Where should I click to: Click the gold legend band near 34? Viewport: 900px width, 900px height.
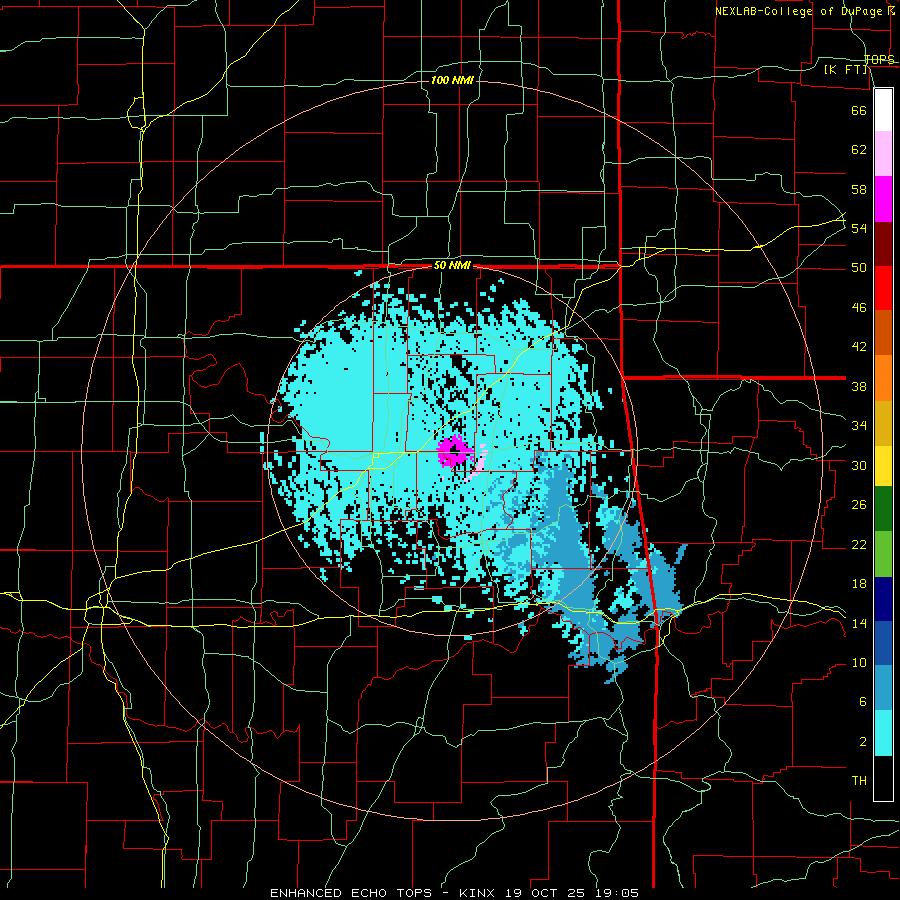883,423
